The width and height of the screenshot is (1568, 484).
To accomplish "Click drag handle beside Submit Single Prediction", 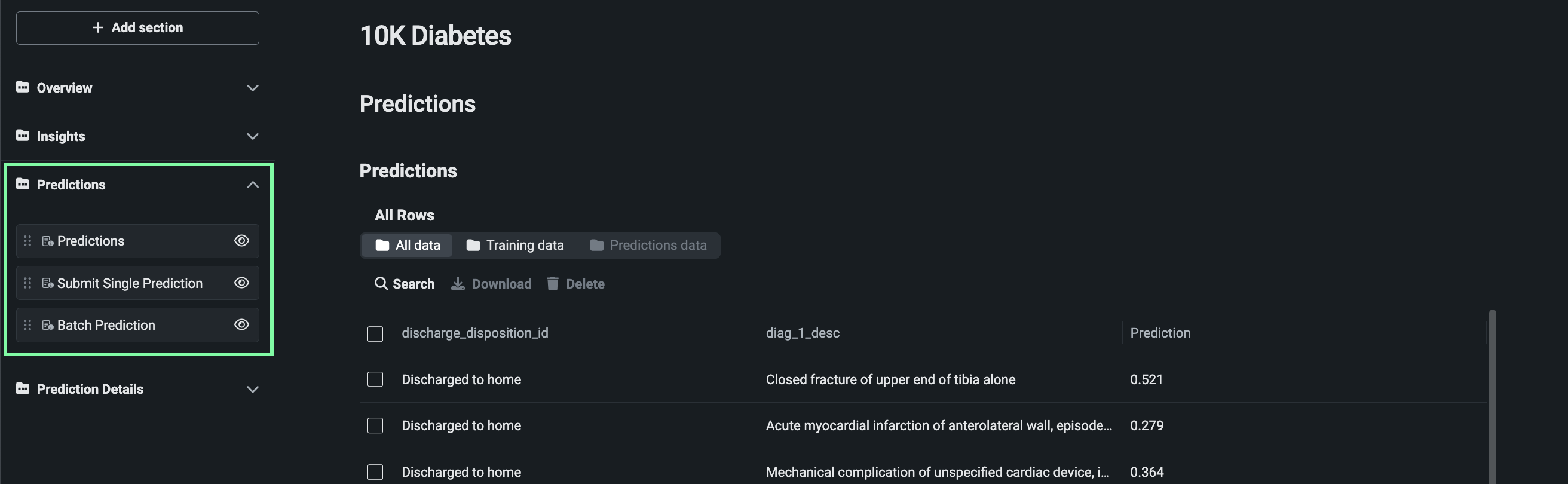I will coord(27,283).
